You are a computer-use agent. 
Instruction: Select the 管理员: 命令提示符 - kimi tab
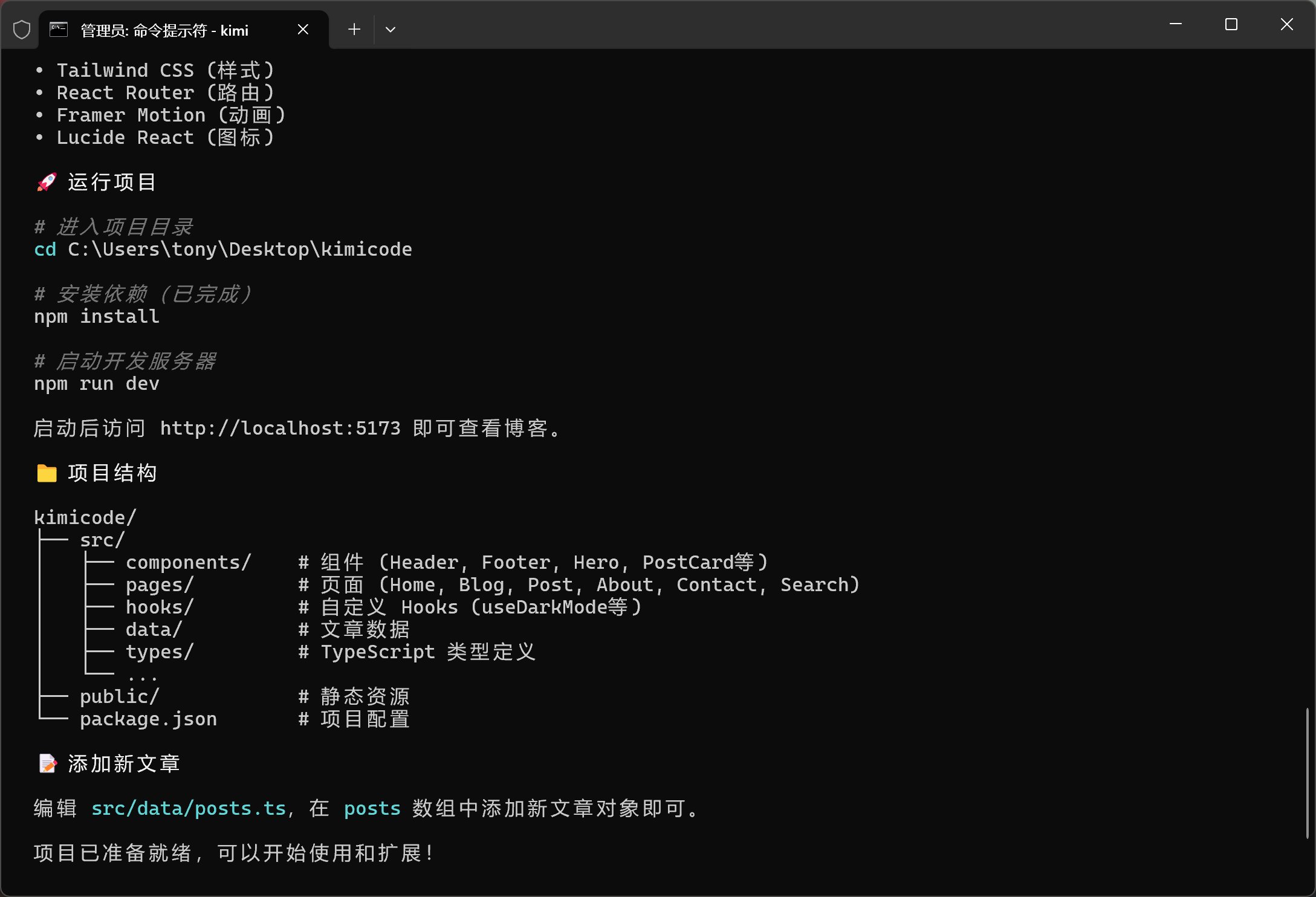[x=164, y=30]
